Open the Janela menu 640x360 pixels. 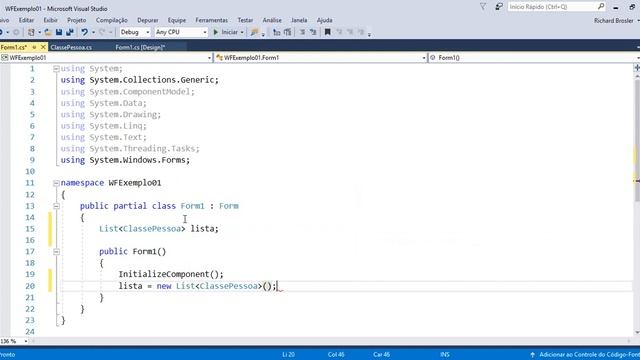299,20
